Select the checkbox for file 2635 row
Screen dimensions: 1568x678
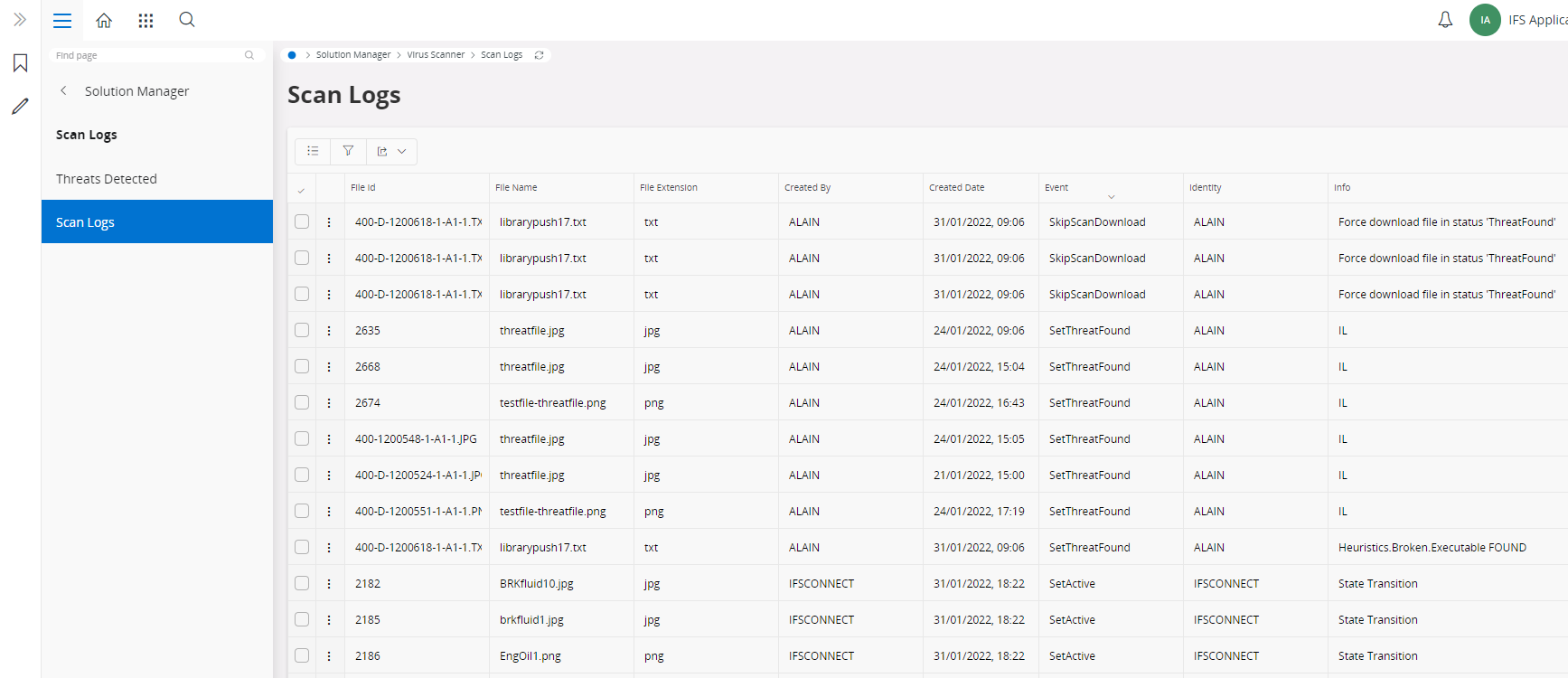click(302, 330)
